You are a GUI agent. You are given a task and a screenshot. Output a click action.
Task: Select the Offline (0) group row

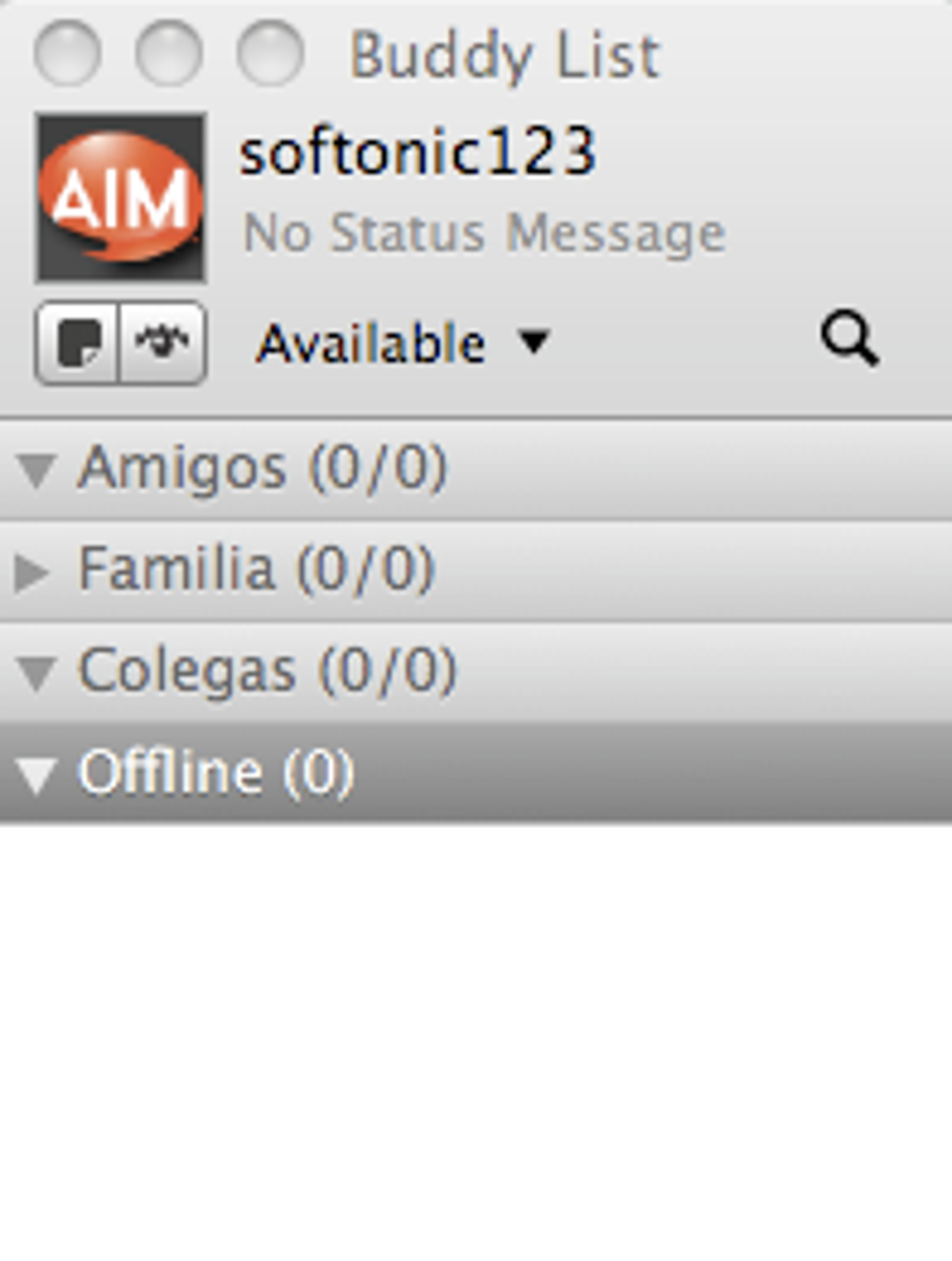tap(476, 774)
